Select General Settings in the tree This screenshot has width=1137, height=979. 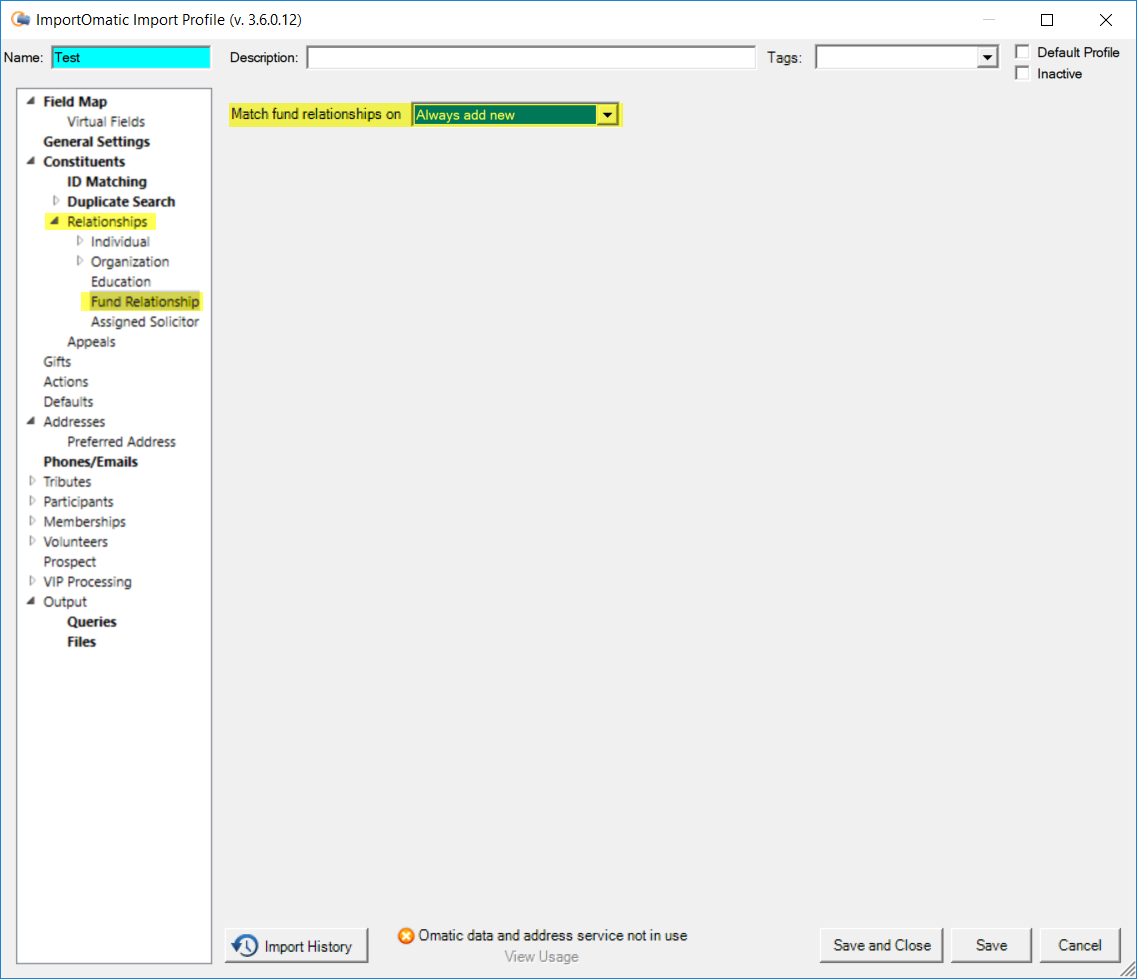[96, 142]
